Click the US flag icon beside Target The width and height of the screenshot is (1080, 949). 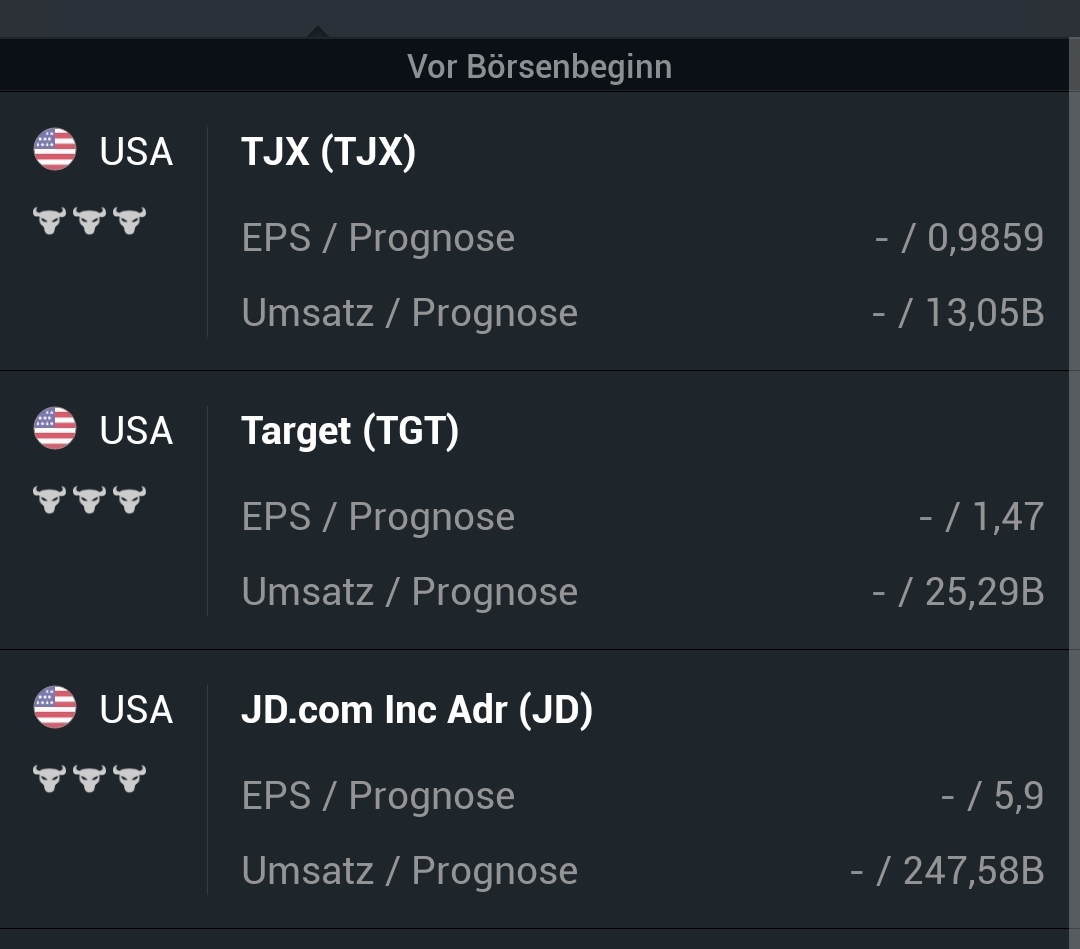[x=55, y=429]
